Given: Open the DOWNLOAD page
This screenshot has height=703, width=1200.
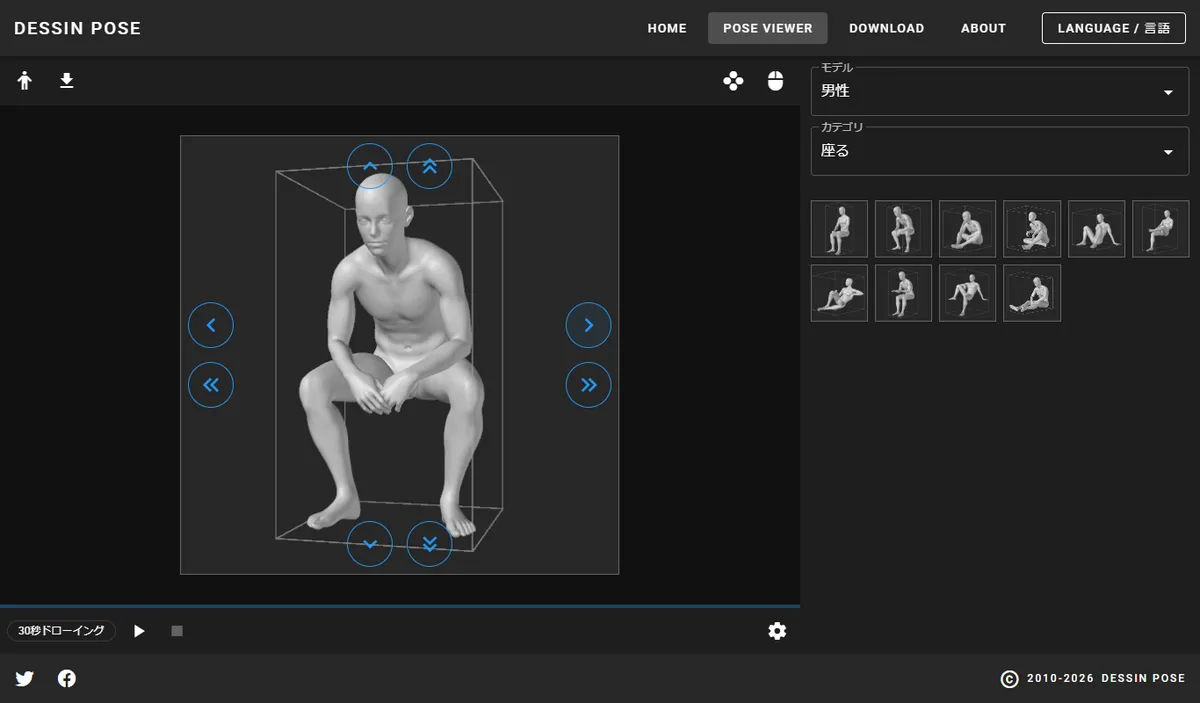Looking at the screenshot, I should (x=887, y=28).
